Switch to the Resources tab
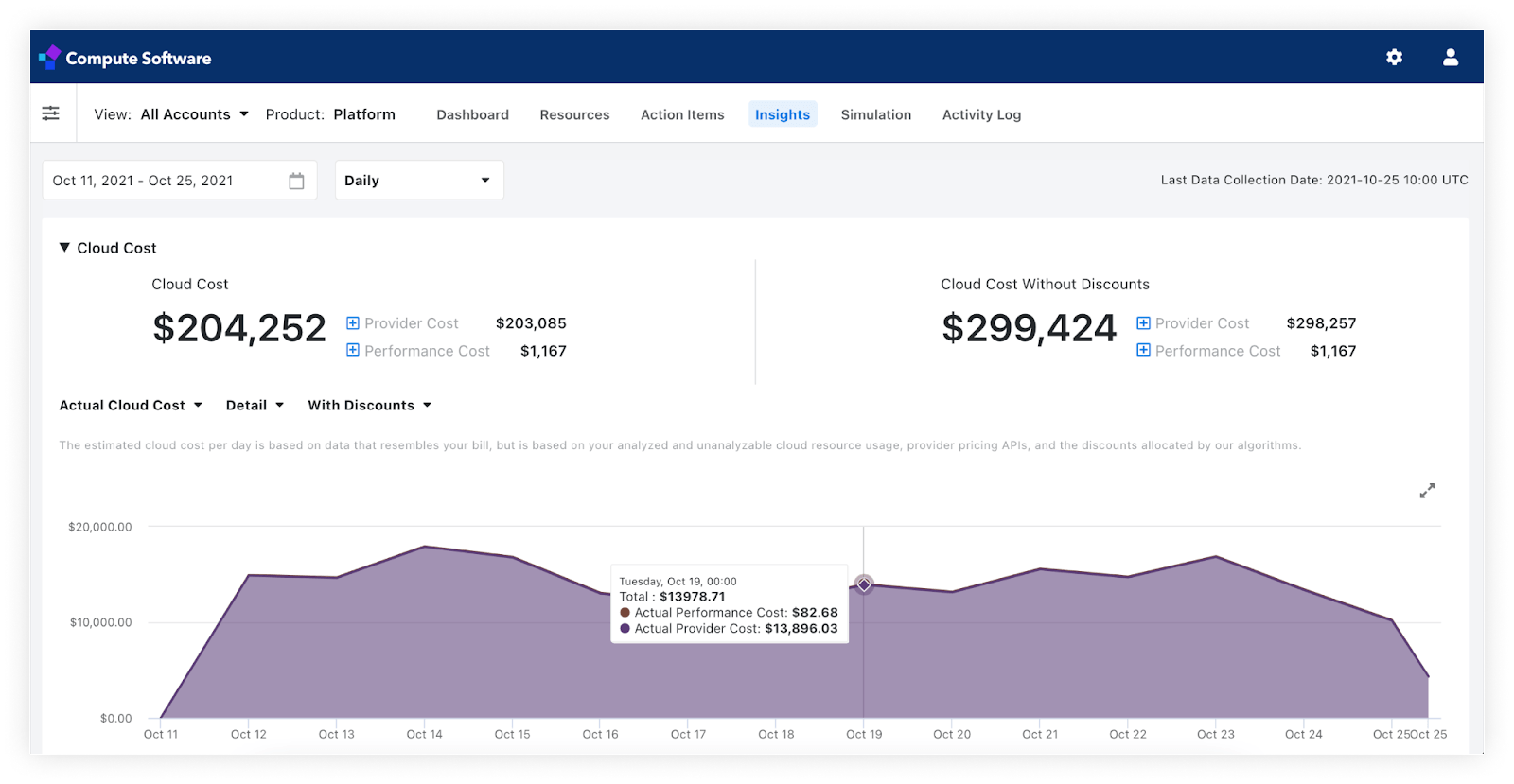This screenshot has height=784, width=1514. pyautogui.click(x=574, y=114)
